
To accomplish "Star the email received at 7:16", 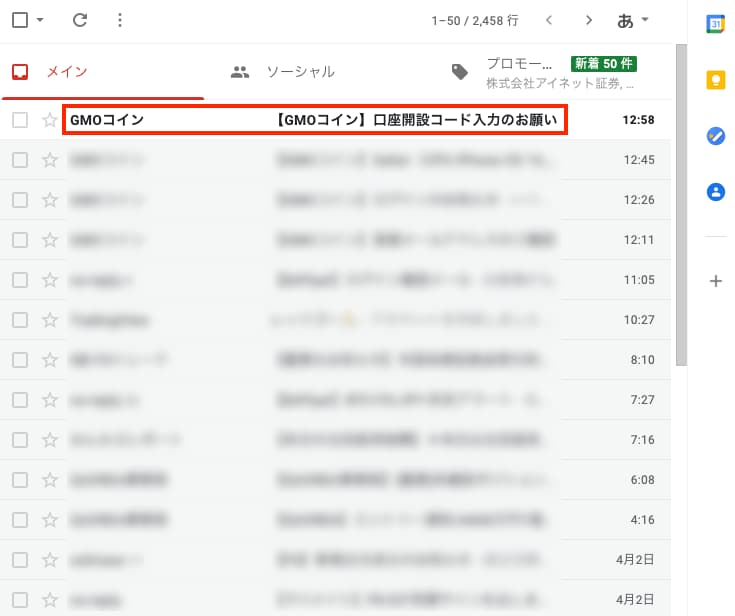I will [50, 440].
